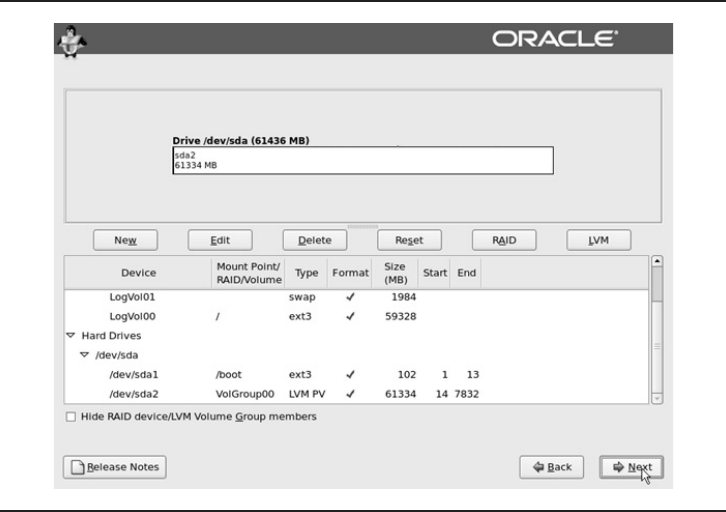726x512 pixels.
Task: Click the Start column header
Action: pos(434,273)
